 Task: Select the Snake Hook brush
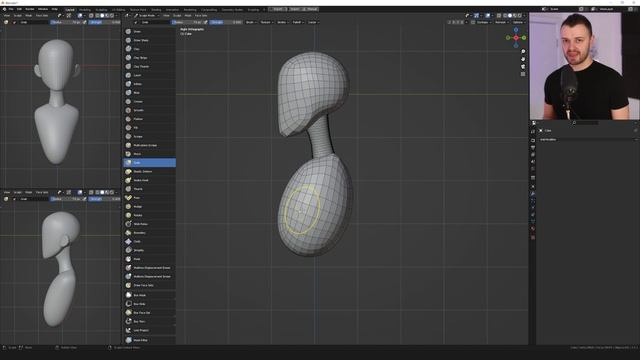point(149,180)
